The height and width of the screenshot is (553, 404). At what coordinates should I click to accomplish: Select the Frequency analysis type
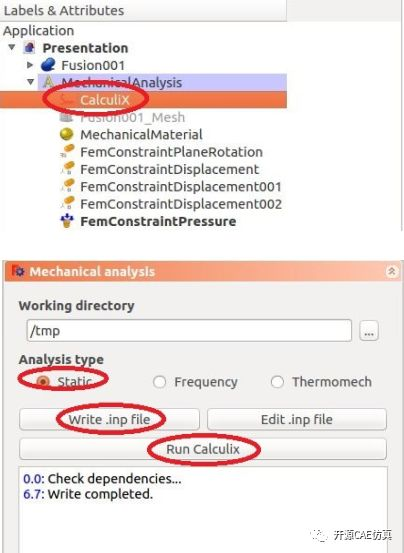pyautogui.click(x=159, y=382)
